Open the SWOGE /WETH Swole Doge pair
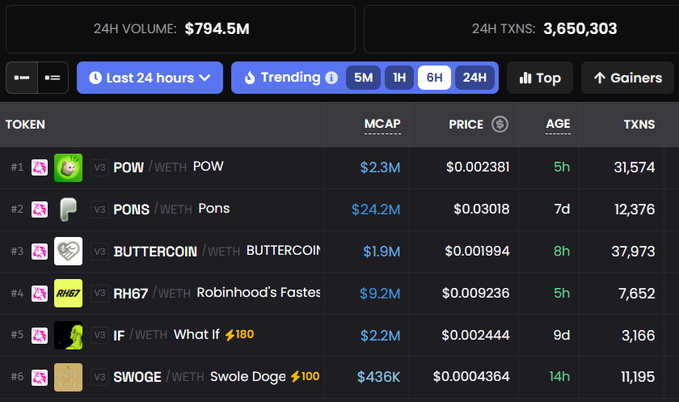 [340, 377]
